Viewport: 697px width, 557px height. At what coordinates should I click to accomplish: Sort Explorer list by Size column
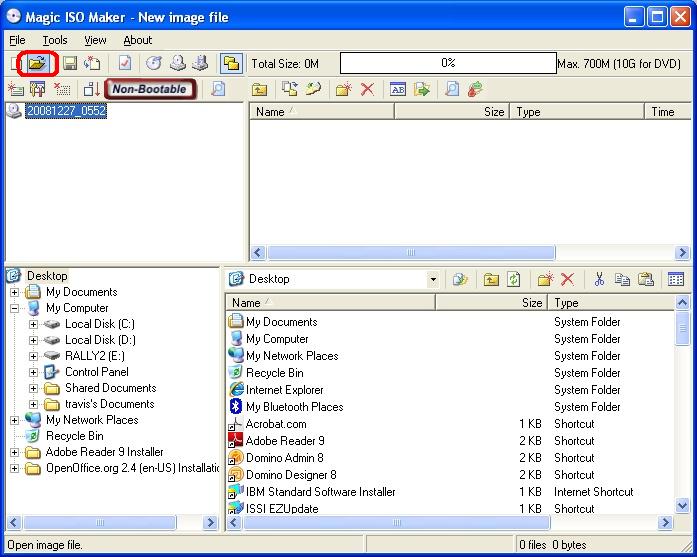tap(491, 303)
